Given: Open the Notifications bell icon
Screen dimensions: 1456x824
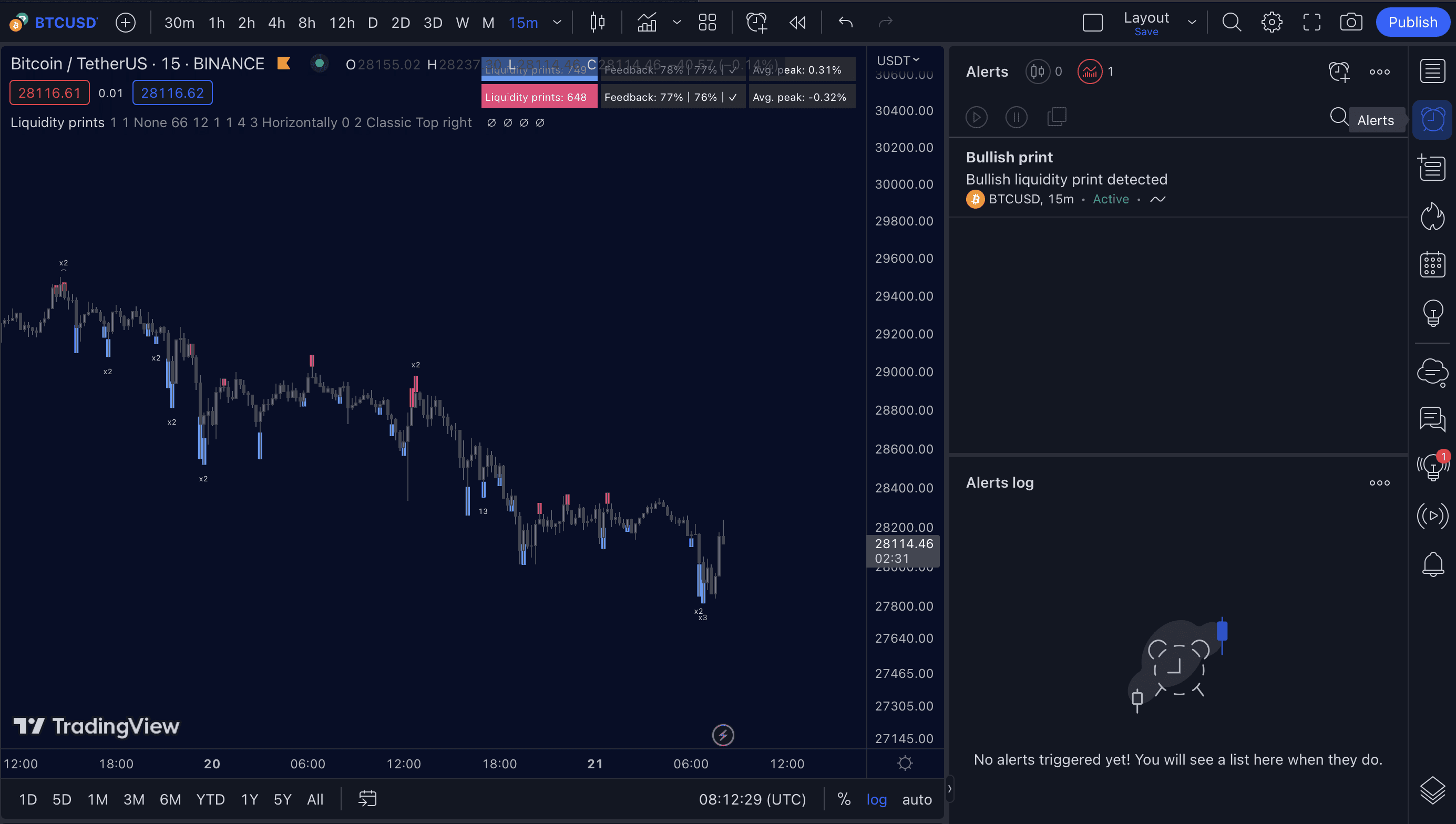Looking at the screenshot, I should 1432,564.
